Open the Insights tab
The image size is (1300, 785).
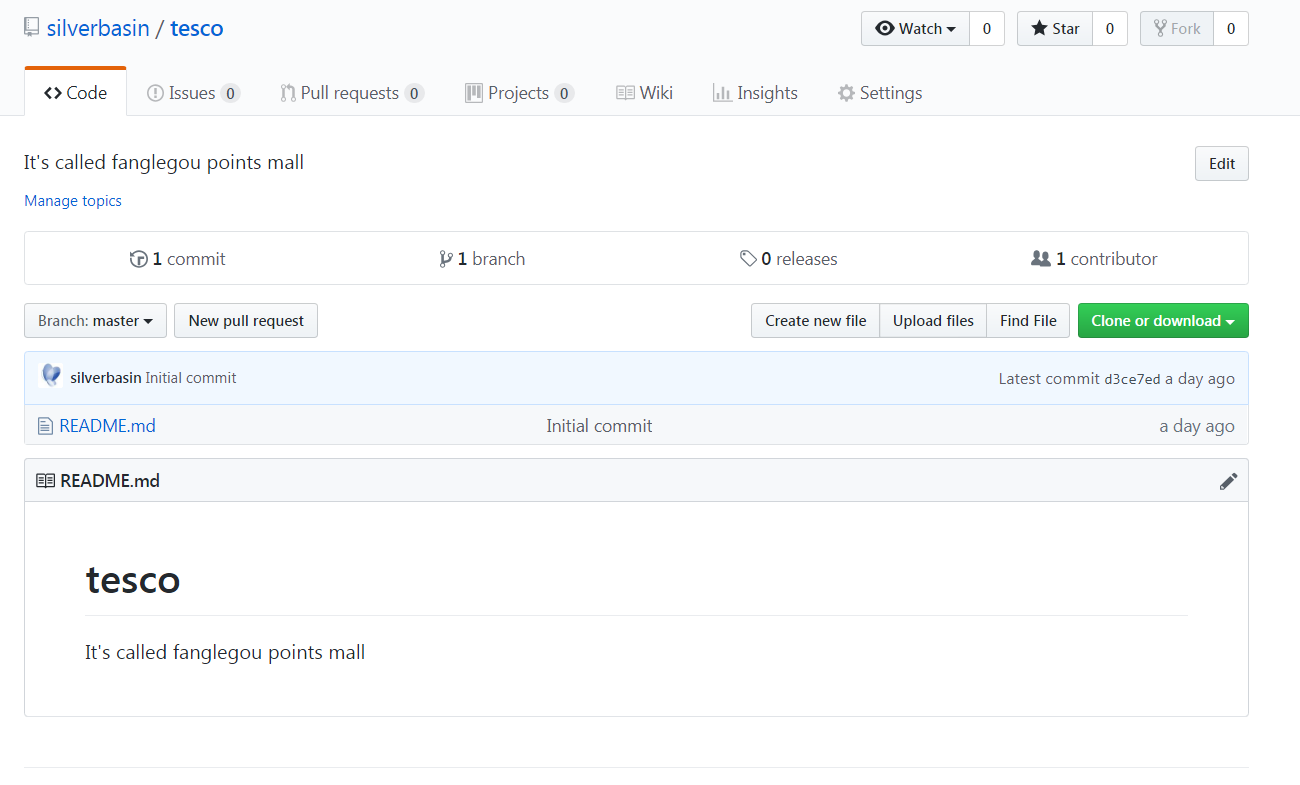(x=755, y=93)
